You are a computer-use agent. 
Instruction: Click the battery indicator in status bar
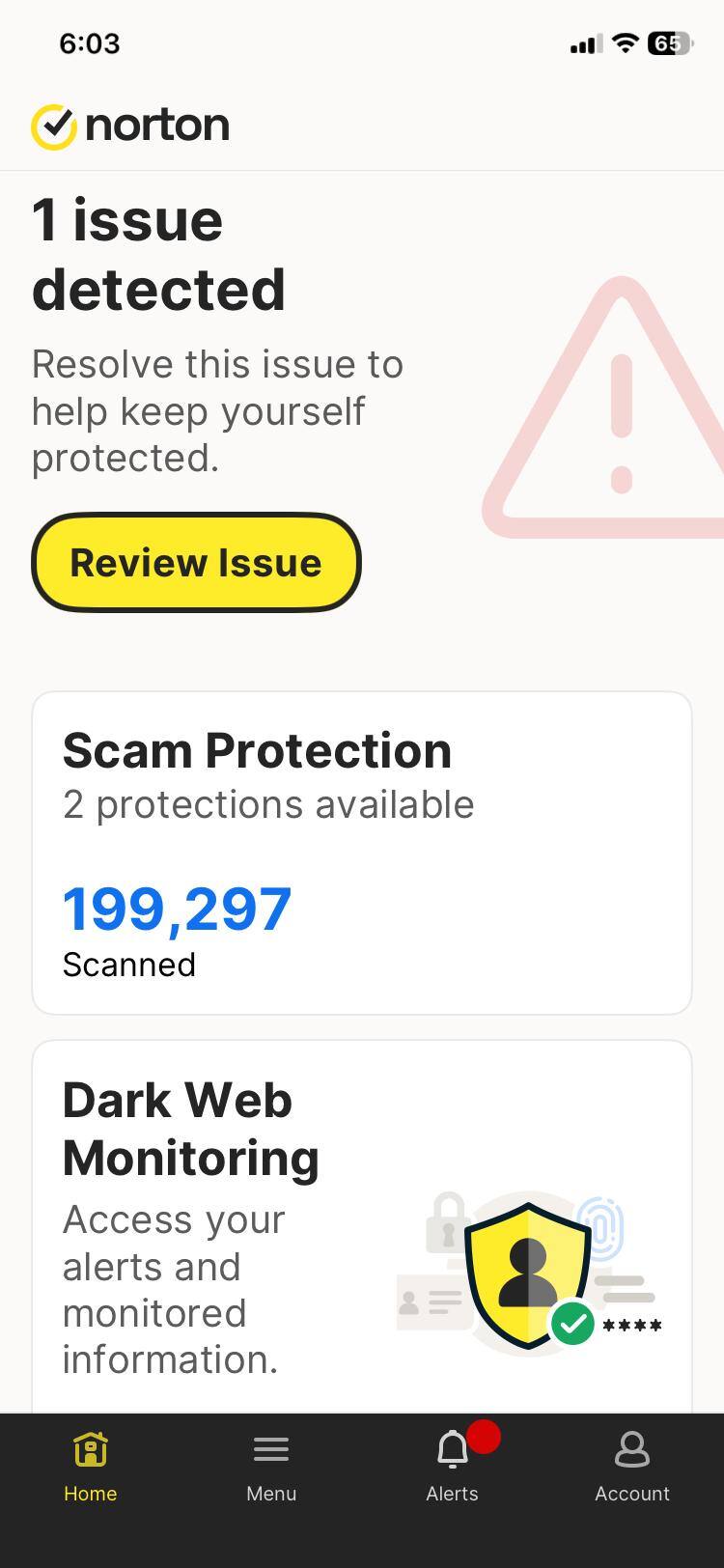coord(670,43)
